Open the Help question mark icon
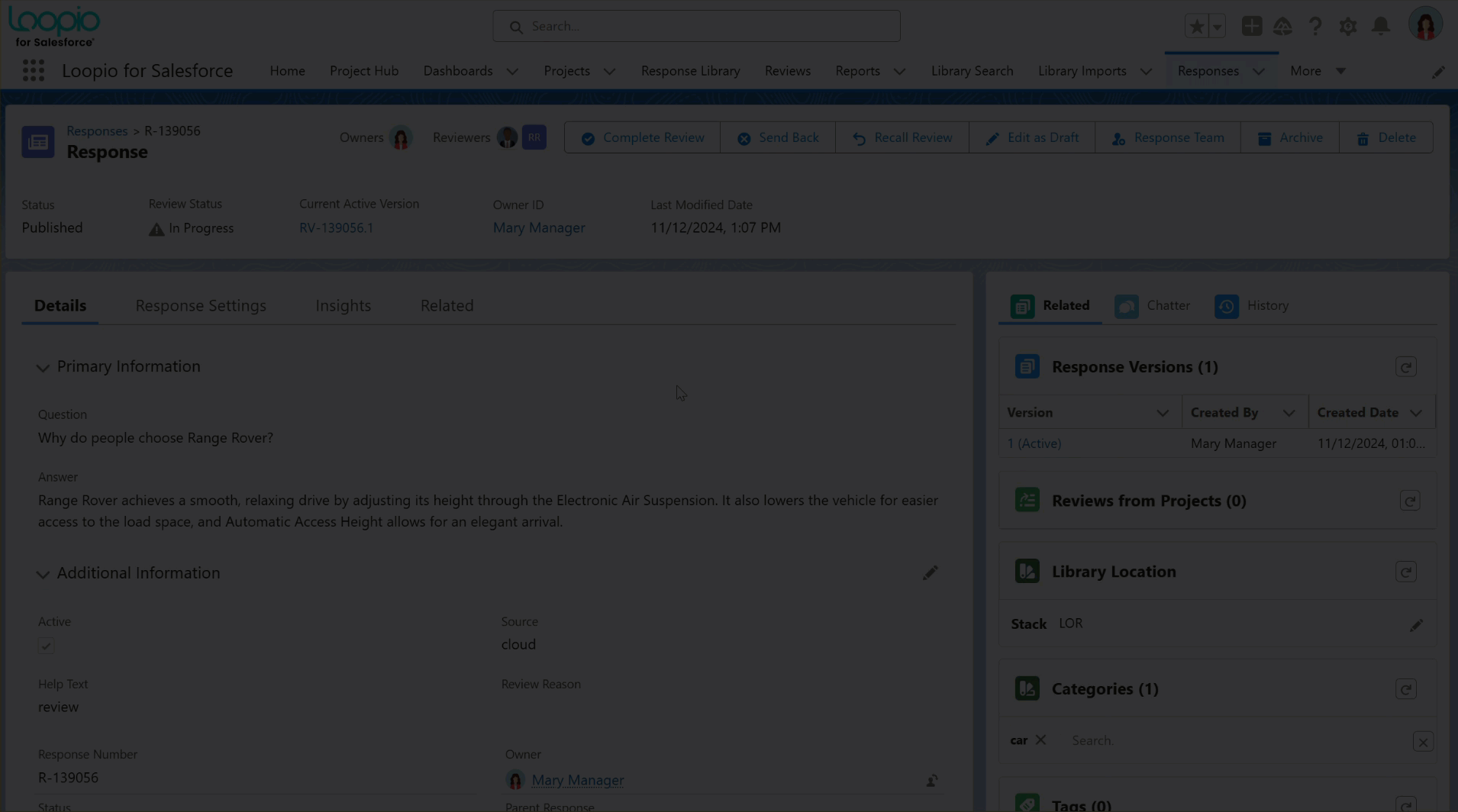Screen dimensions: 1458x812 click(x=1314, y=27)
